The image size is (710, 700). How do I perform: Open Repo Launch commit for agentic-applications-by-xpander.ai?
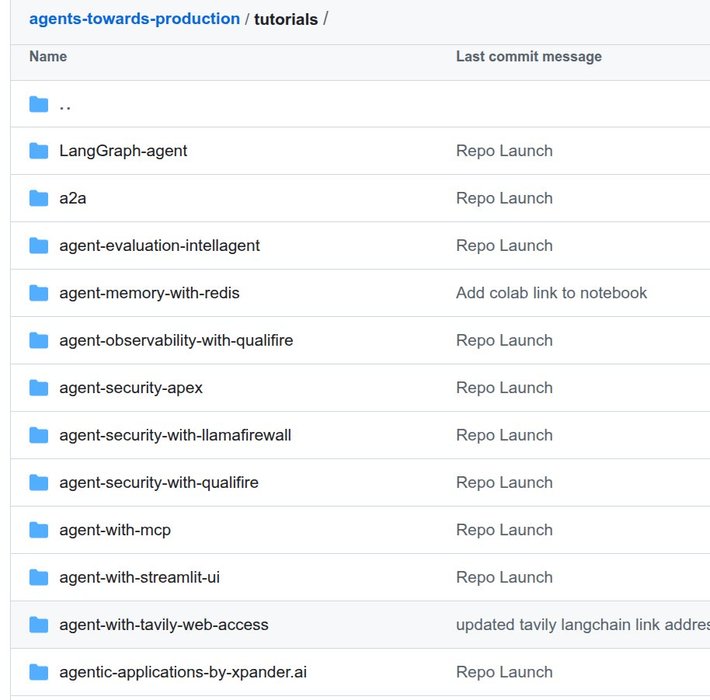point(504,672)
